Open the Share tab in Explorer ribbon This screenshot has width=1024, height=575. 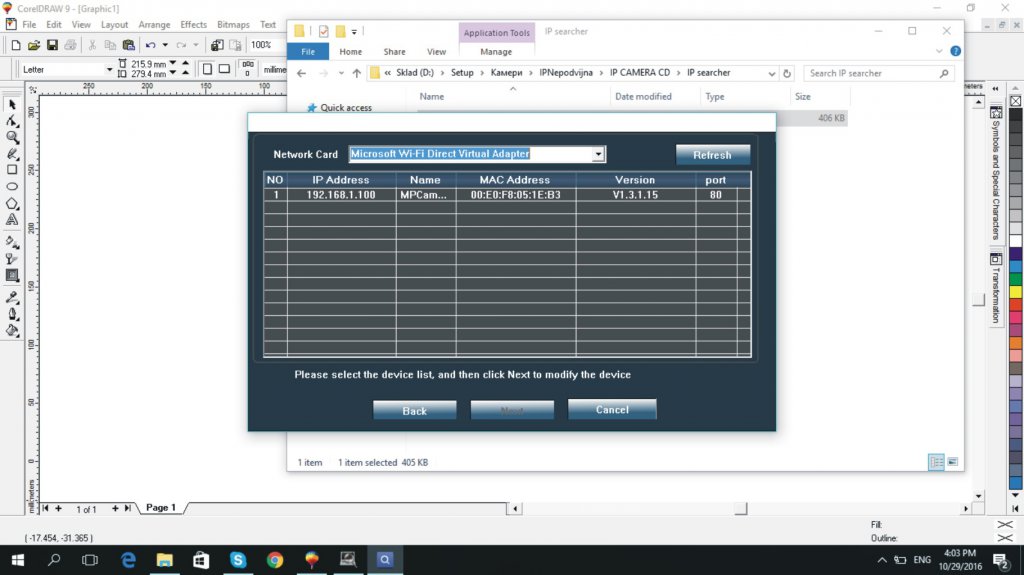click(x=394, y=52)
